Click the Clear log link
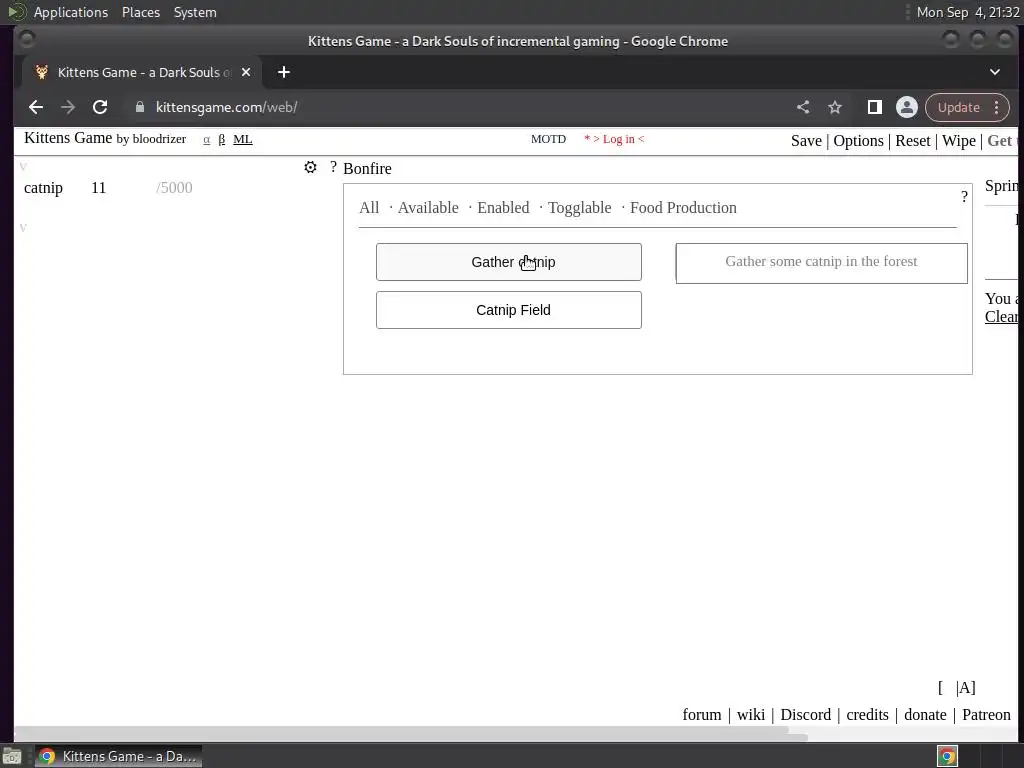The height and width of the screenshot is (768, 1024). click(x=1002, y=317)
